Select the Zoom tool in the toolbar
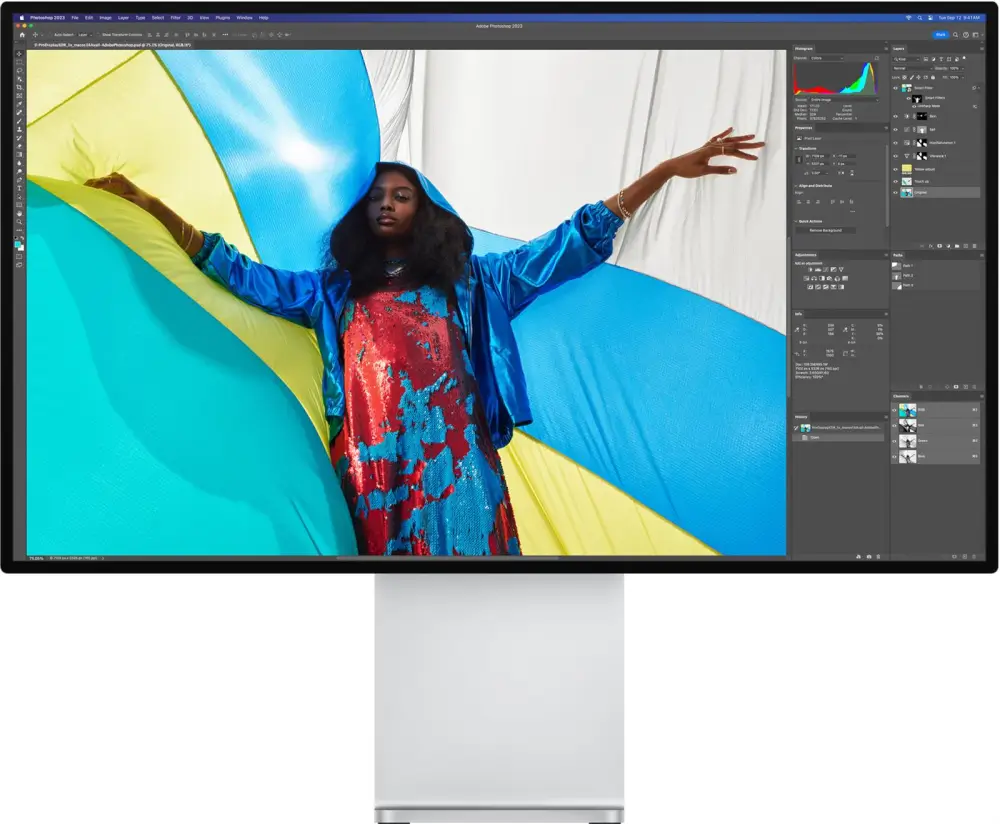 [19, 221]
